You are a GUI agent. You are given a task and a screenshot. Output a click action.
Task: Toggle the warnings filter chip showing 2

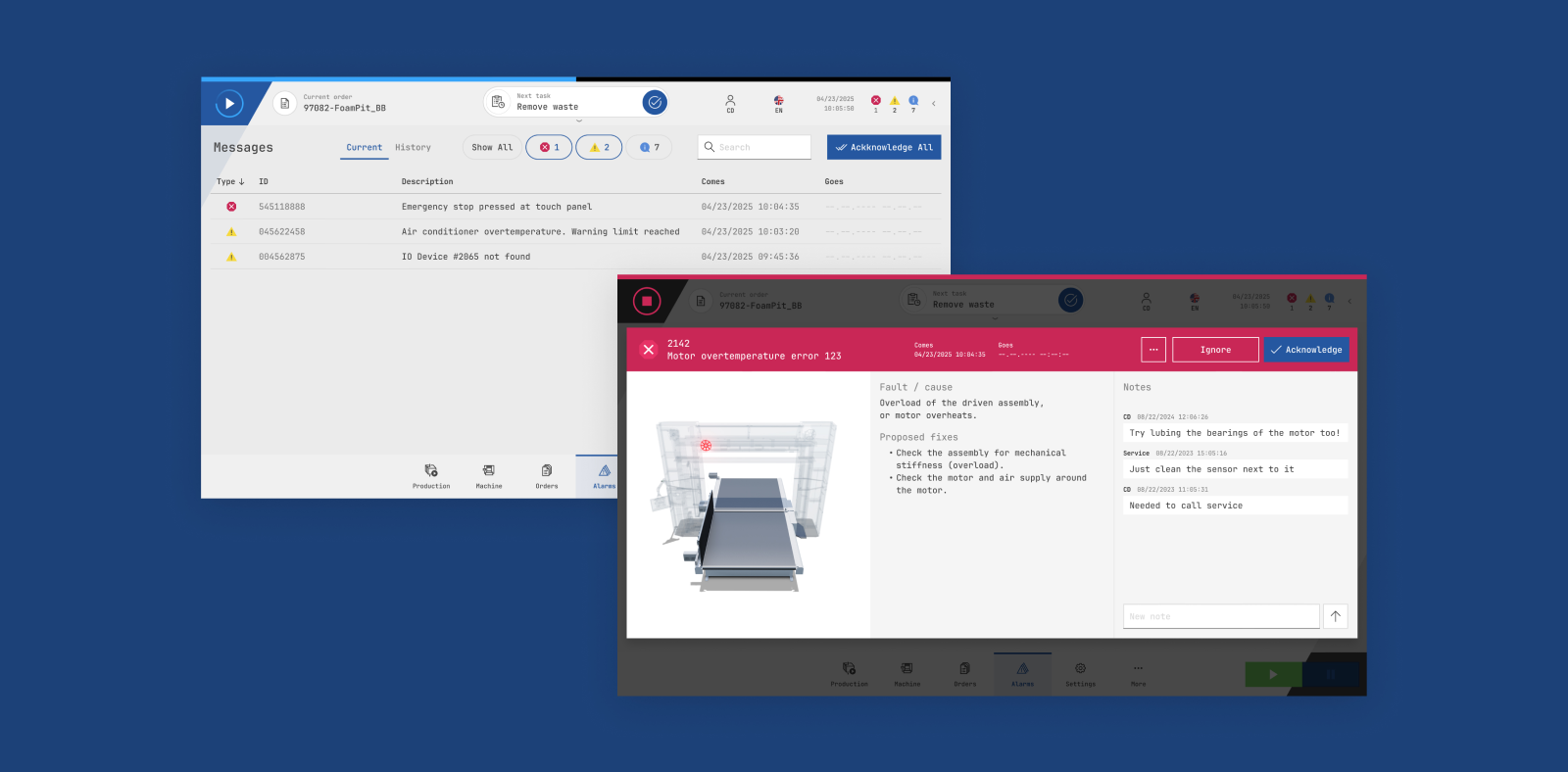pyautogui.click(x=599, y=148)
